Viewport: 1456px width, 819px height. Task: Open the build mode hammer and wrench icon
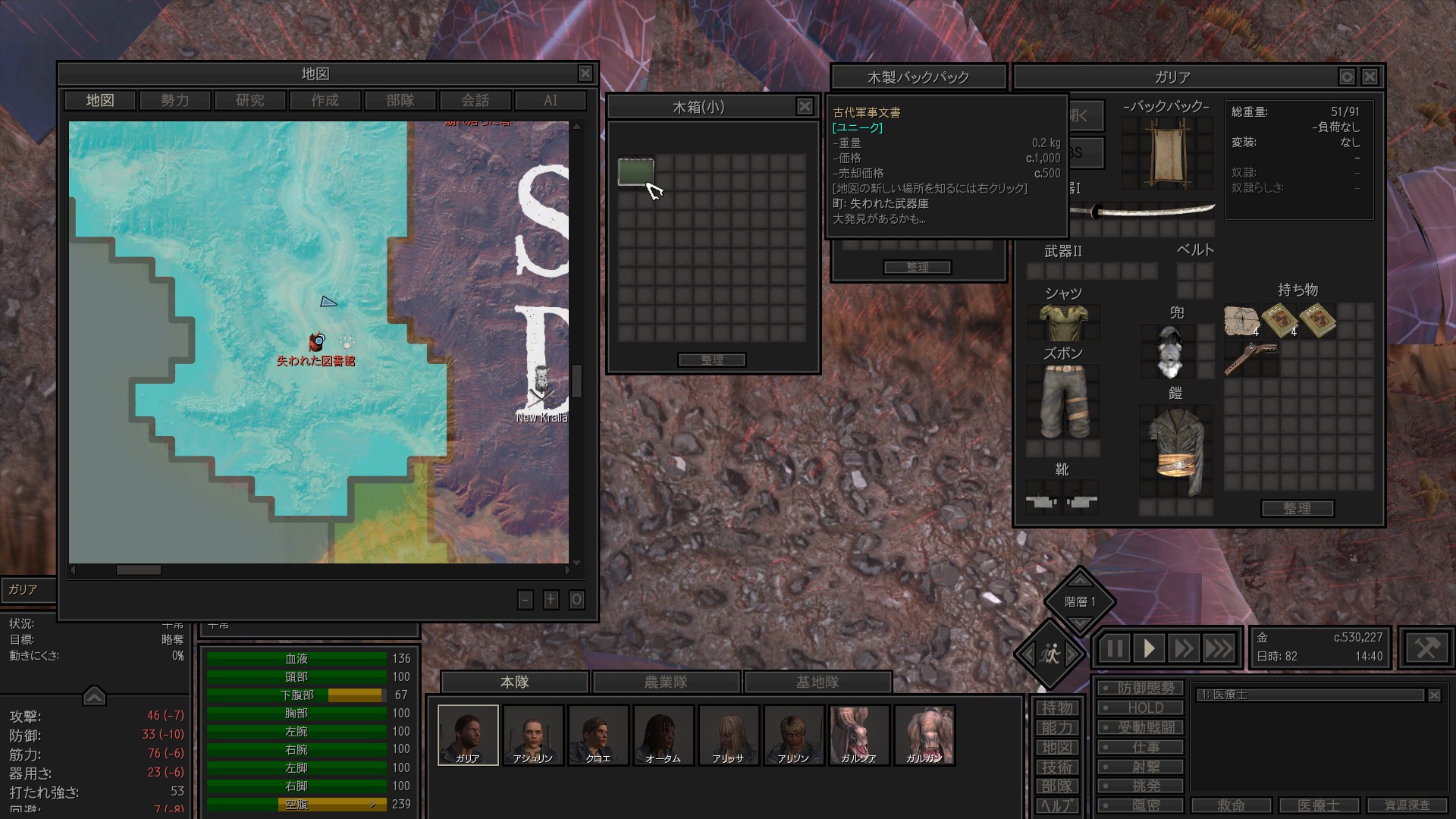(x=1426, y=648)
